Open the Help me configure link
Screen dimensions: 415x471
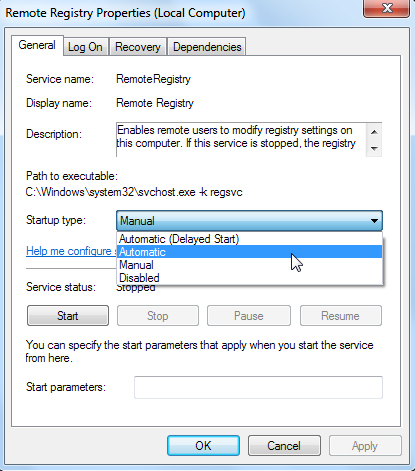point(71,251)
